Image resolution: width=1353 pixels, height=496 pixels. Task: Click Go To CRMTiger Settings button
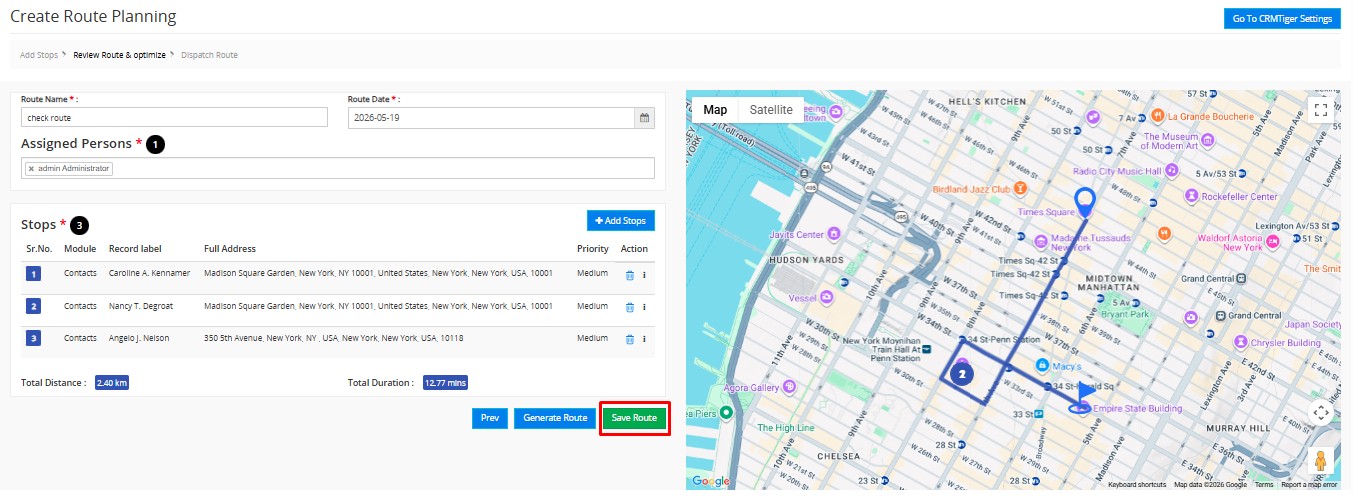coord(1282,19)
